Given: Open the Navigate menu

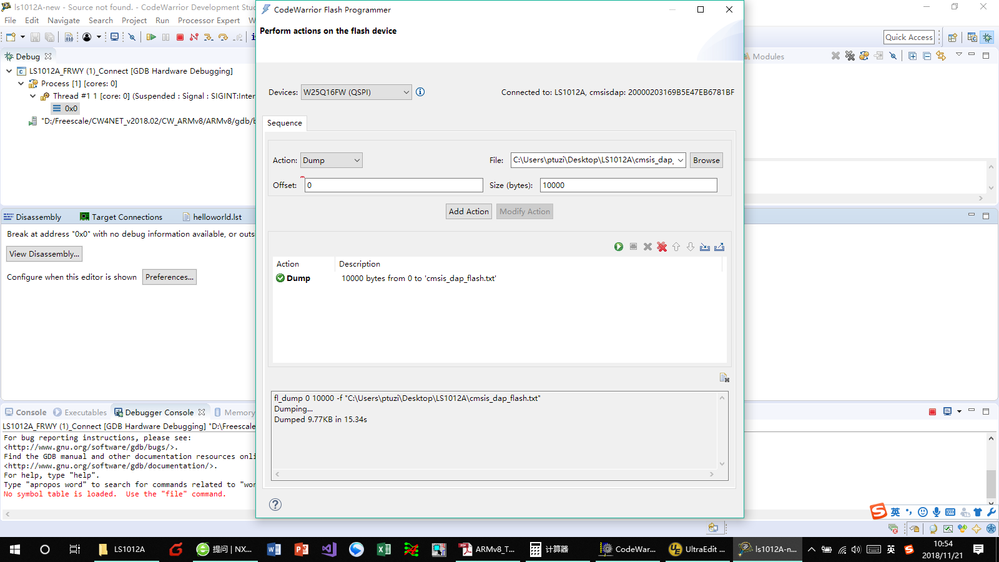Looking at the screenshot, I should point(64,20).
